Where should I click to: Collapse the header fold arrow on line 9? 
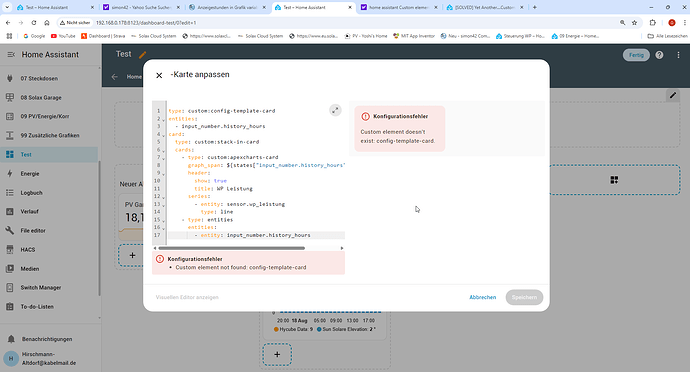164,174
